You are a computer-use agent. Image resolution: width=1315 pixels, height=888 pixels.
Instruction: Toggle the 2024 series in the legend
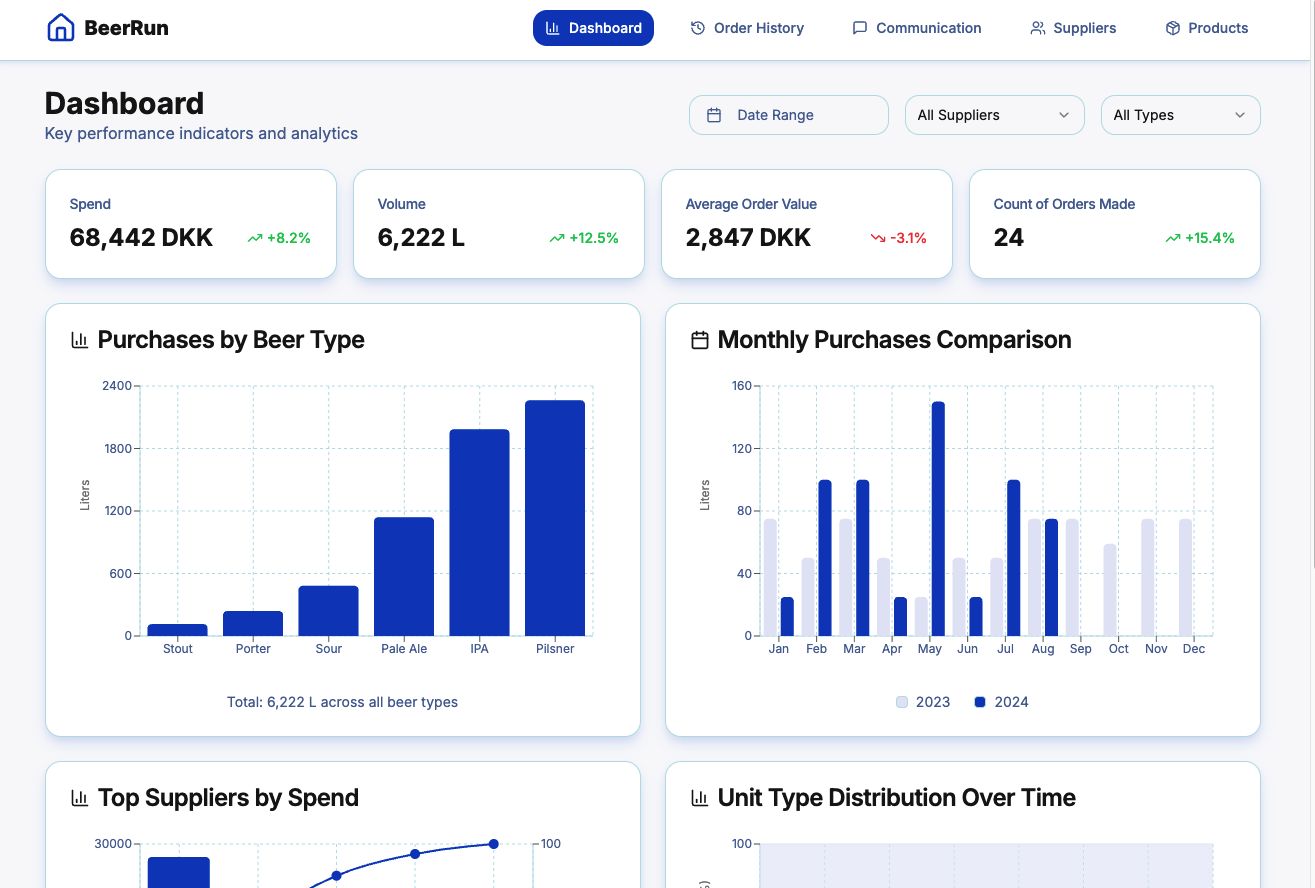(1001, 702)
